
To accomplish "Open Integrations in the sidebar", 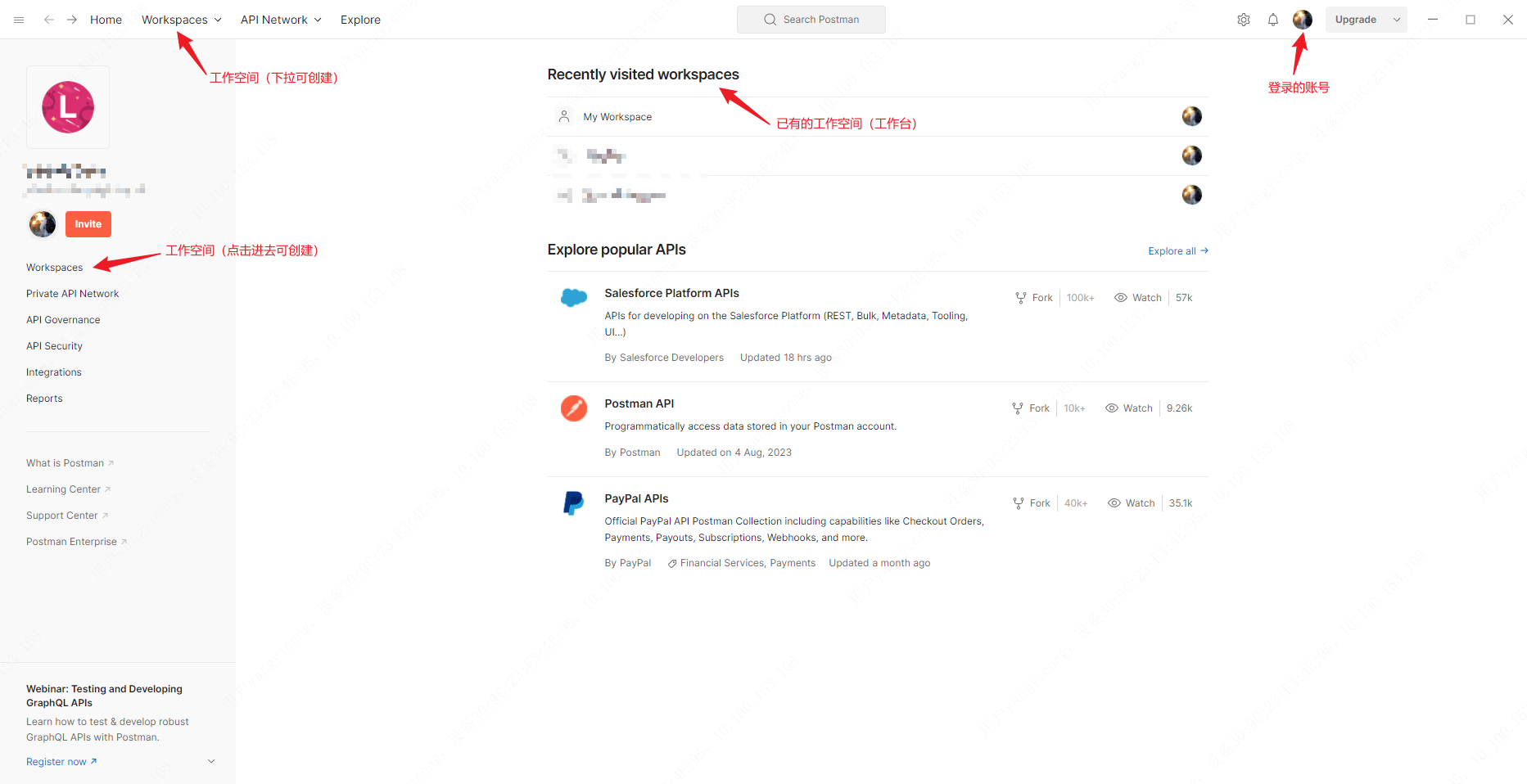I will 53,372.
